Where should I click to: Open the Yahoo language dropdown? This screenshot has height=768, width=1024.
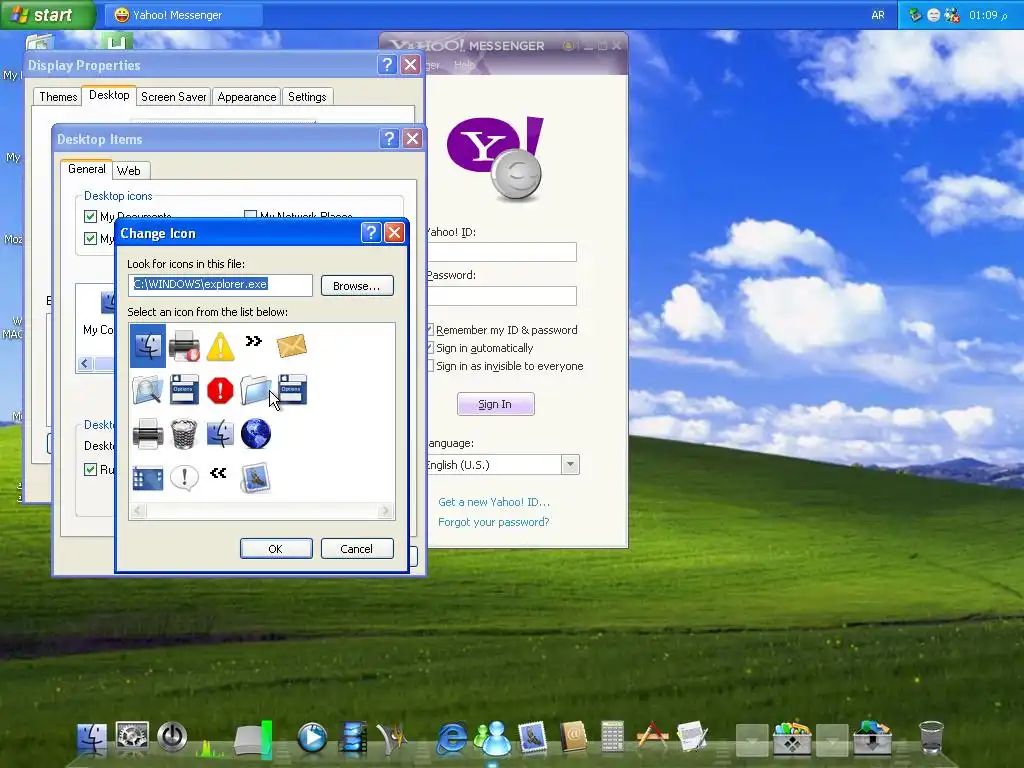(570, 465)
